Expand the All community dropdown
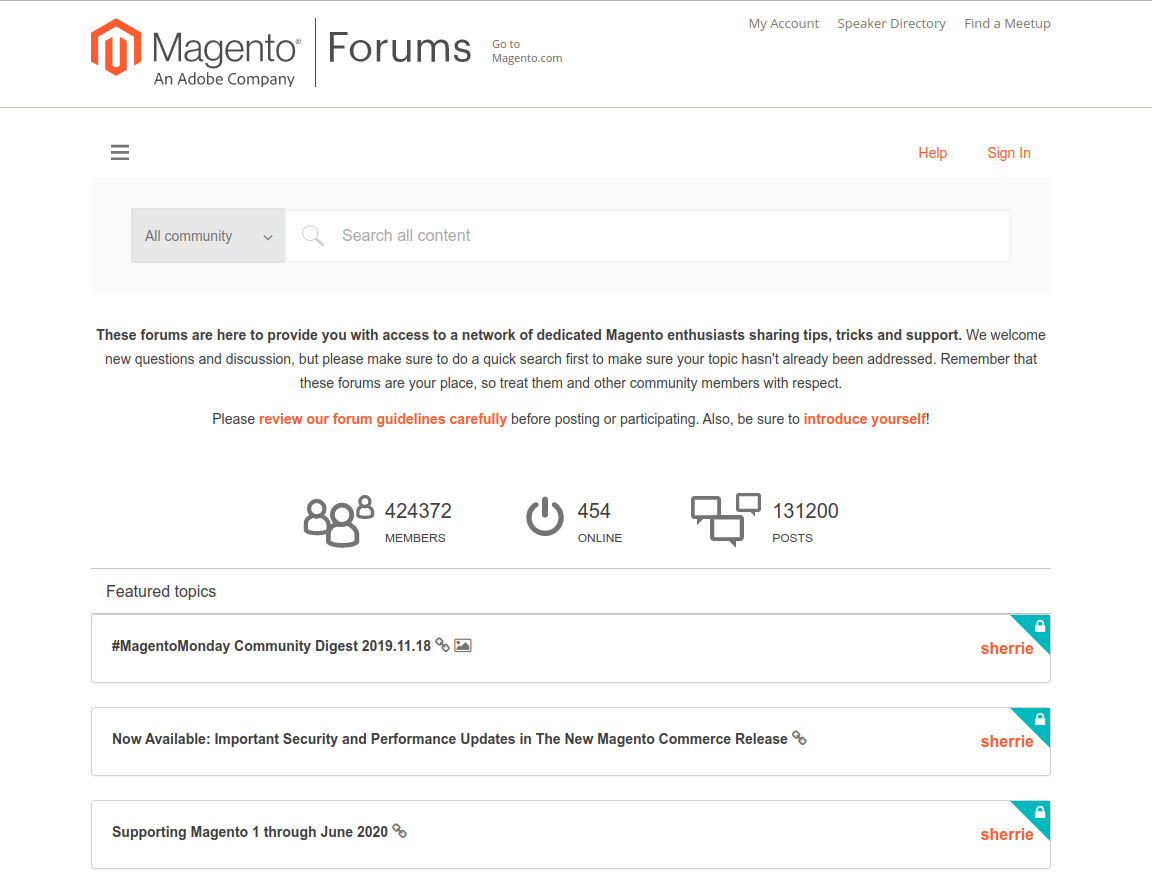The height and width of the screenshot is (892, 1152). (208, 236)
